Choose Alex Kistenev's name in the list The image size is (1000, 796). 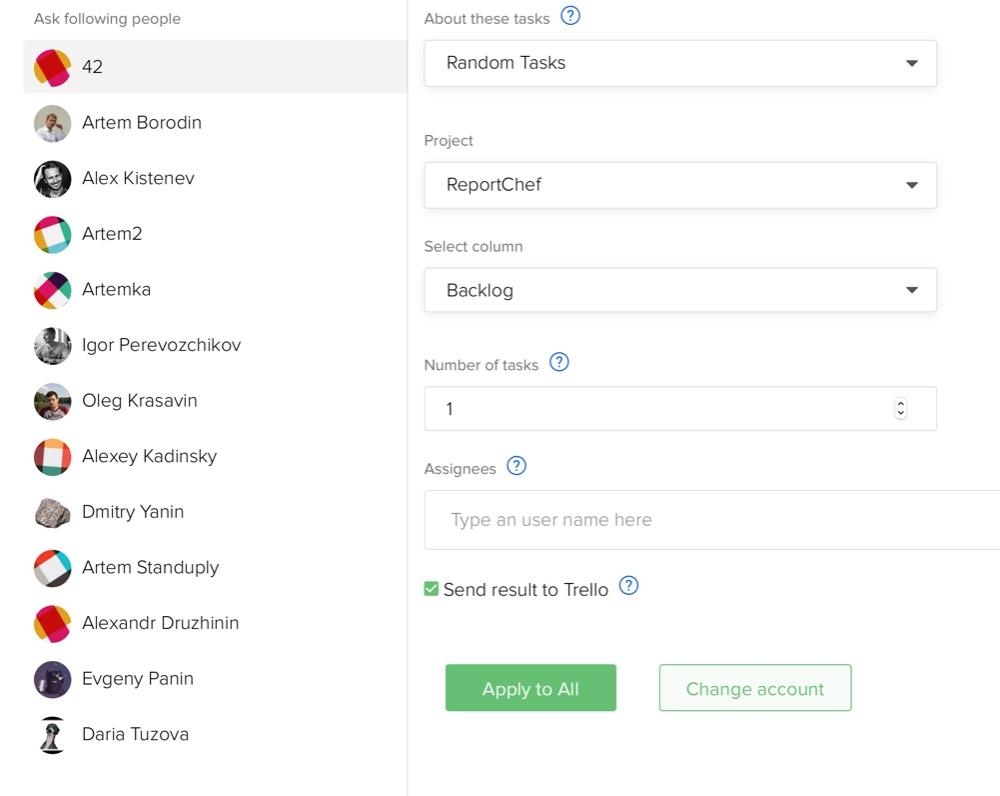(138, 178)
